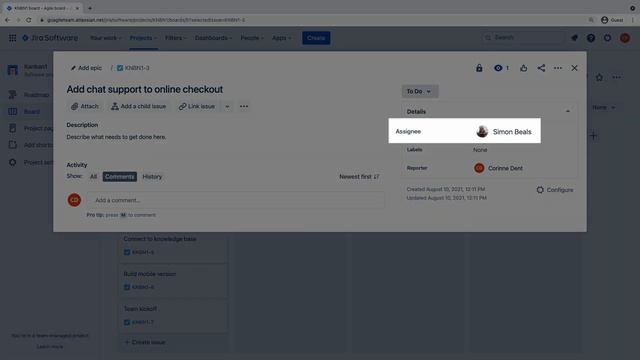640x360 pixels.
Task: Open the board's three-dot menu
Action: (616, 77)
